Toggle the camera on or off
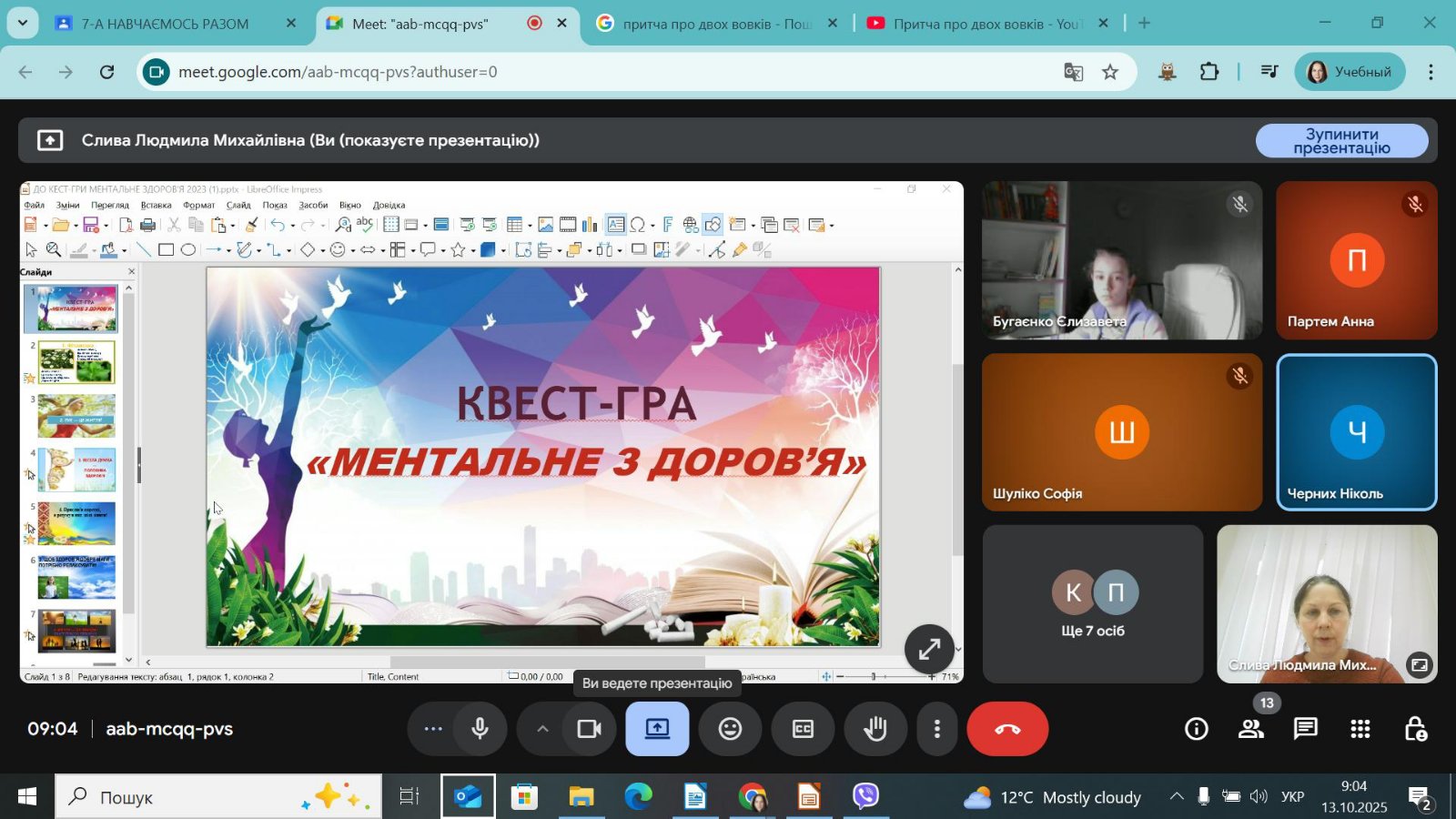This screenshot has height=819, width=1456. [590, 729]
